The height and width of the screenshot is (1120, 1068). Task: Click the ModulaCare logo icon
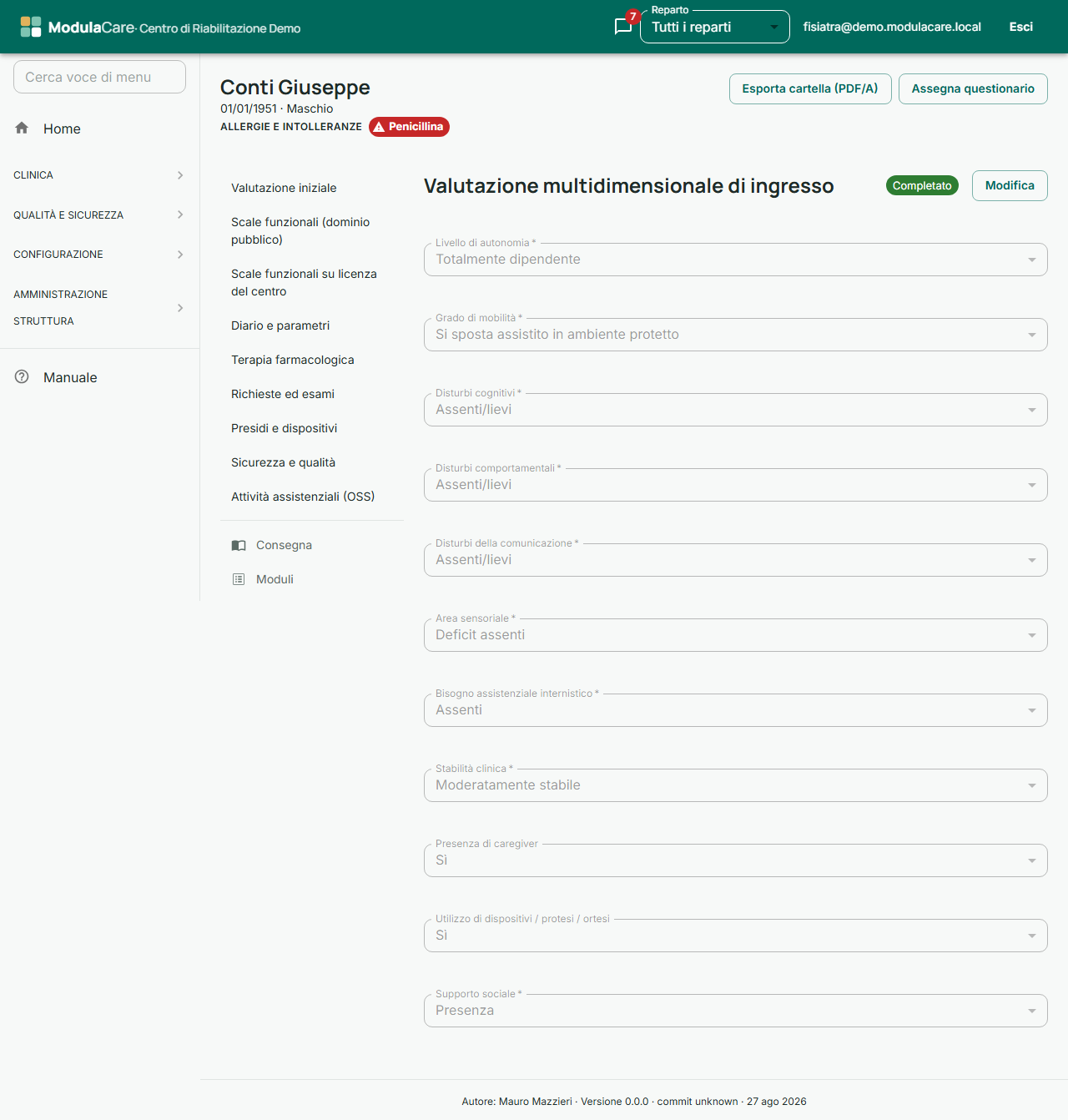[31, 27]
